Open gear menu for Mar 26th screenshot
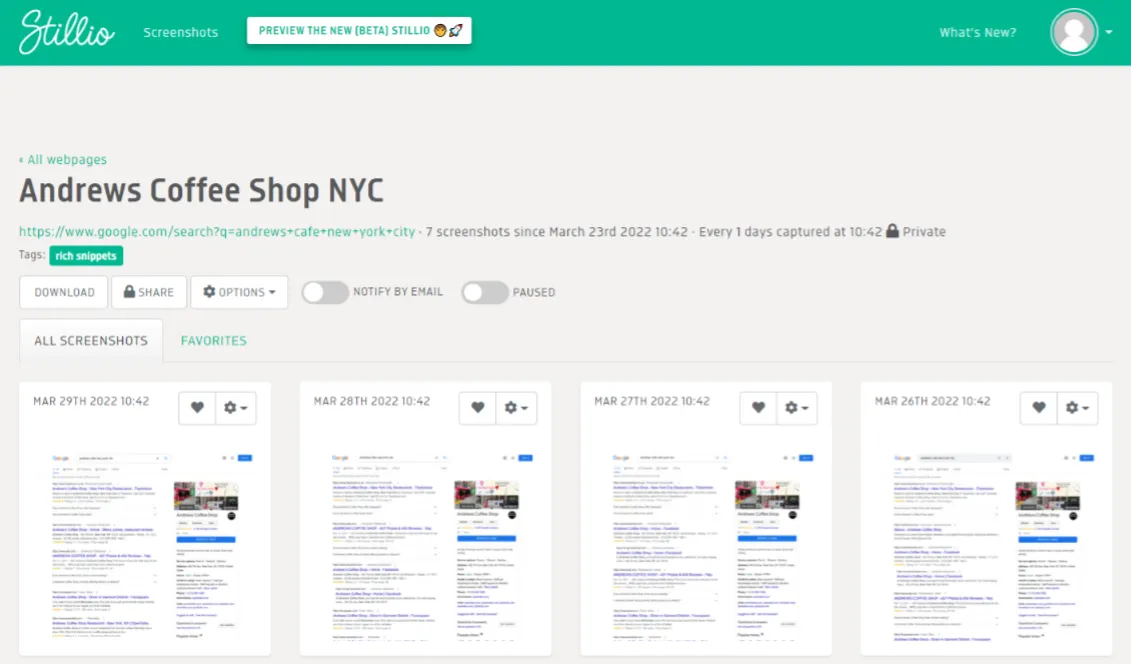1131x664 pixels. pos(1078,407)
